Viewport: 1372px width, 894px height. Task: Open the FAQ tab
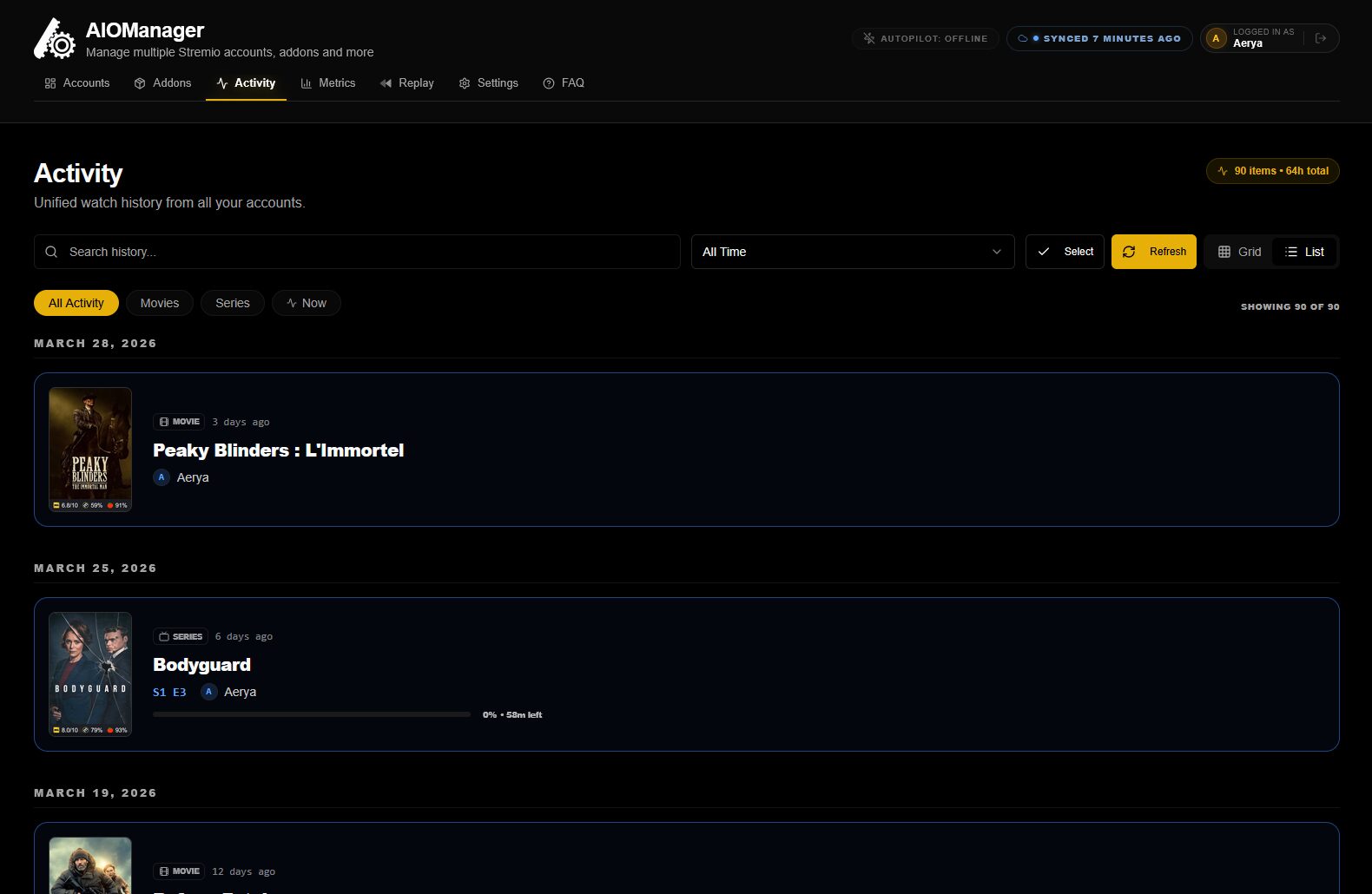tap(564, 83)
